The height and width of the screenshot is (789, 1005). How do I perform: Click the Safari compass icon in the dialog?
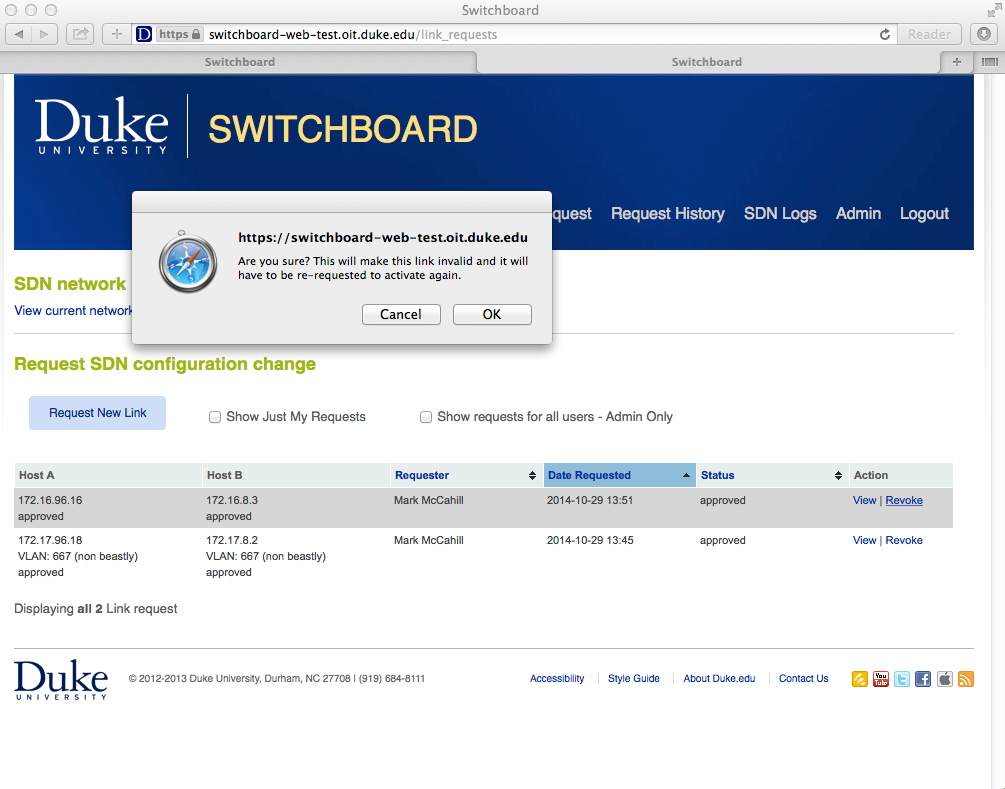[188, 262]
